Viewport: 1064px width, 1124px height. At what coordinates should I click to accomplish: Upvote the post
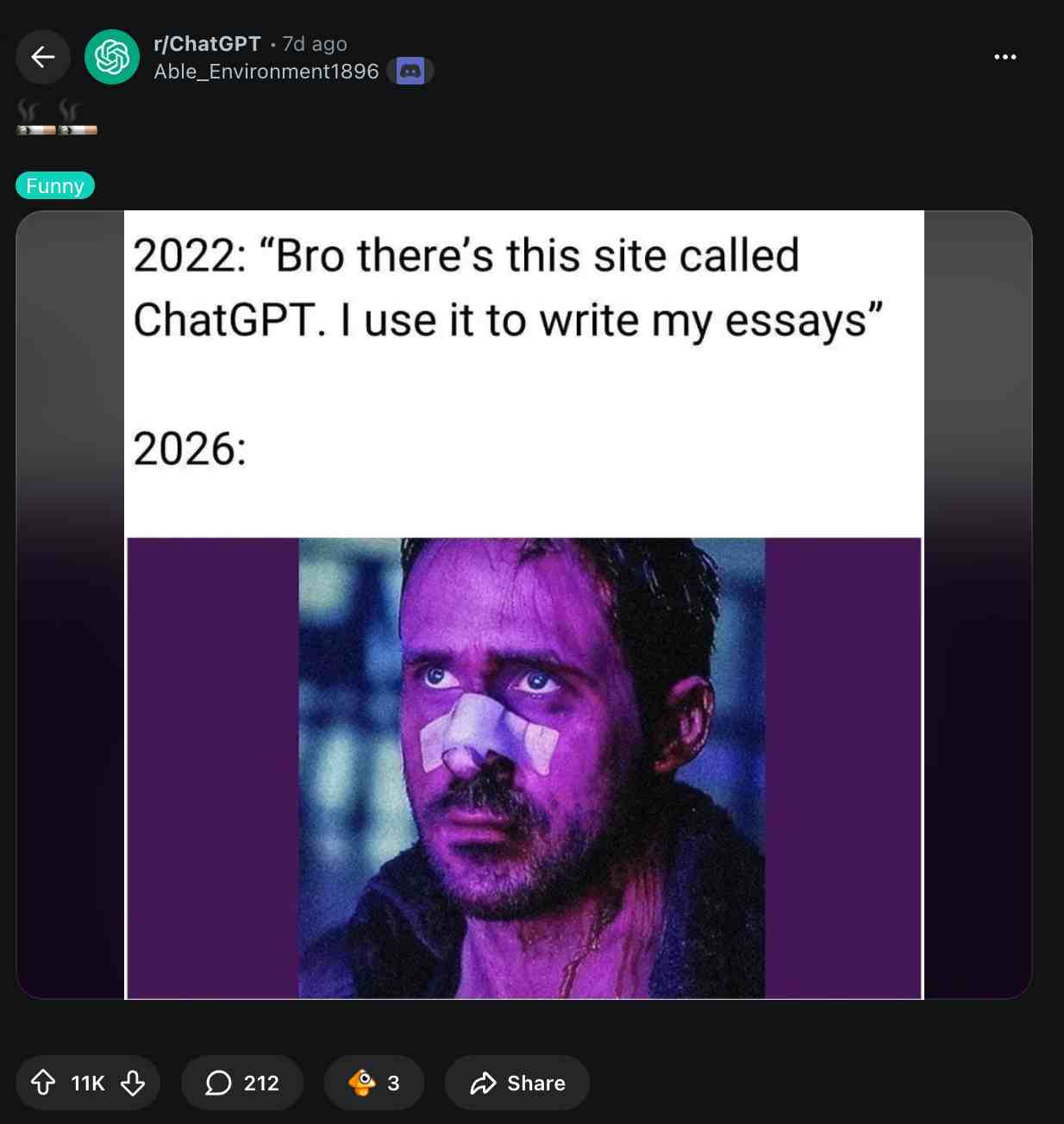(43, 1083)
